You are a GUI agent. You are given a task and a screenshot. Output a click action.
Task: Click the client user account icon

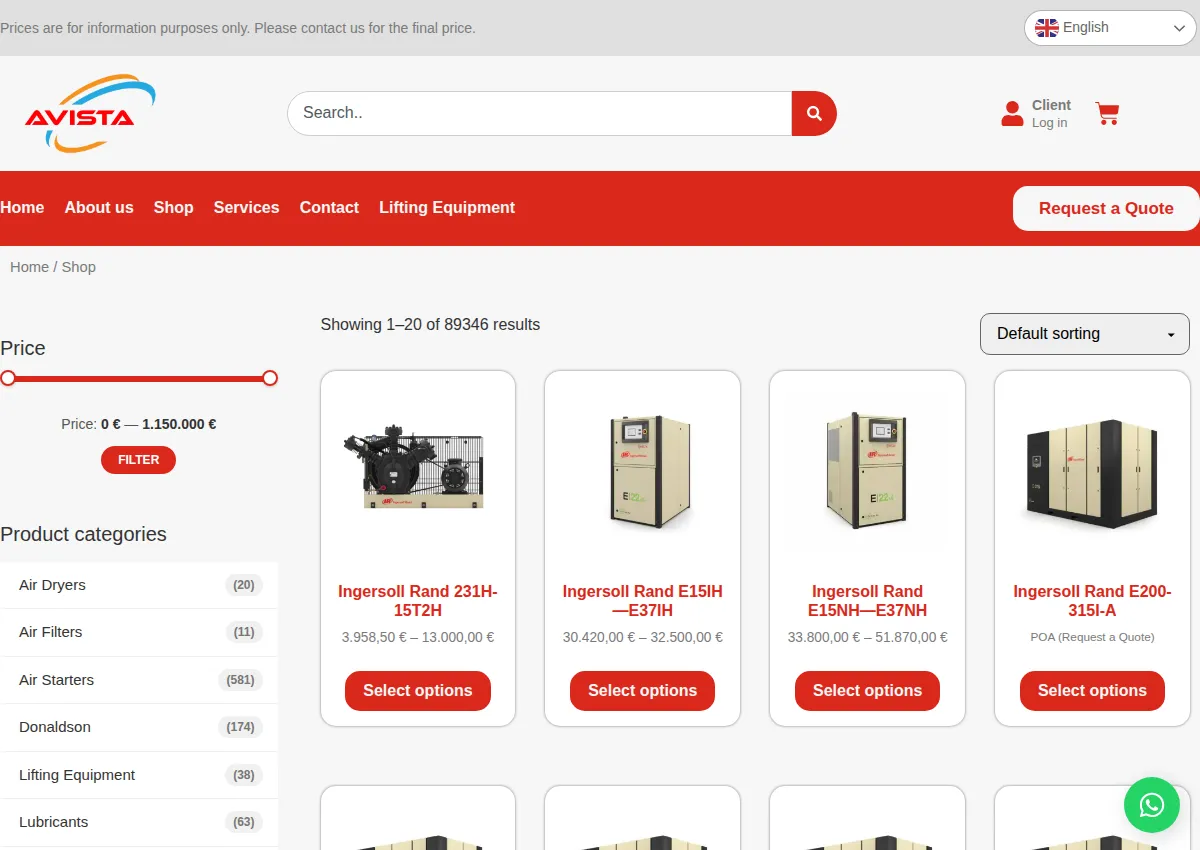(1012, 113)
